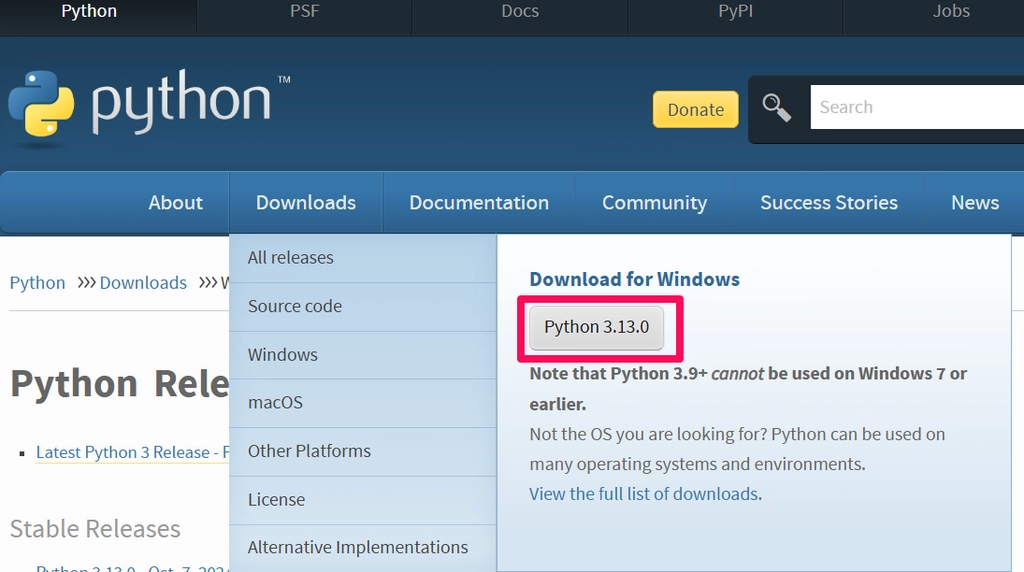1024x572 pixels.
Task: Click the magnifying glass search icon
Action: [x=776, y=108]
